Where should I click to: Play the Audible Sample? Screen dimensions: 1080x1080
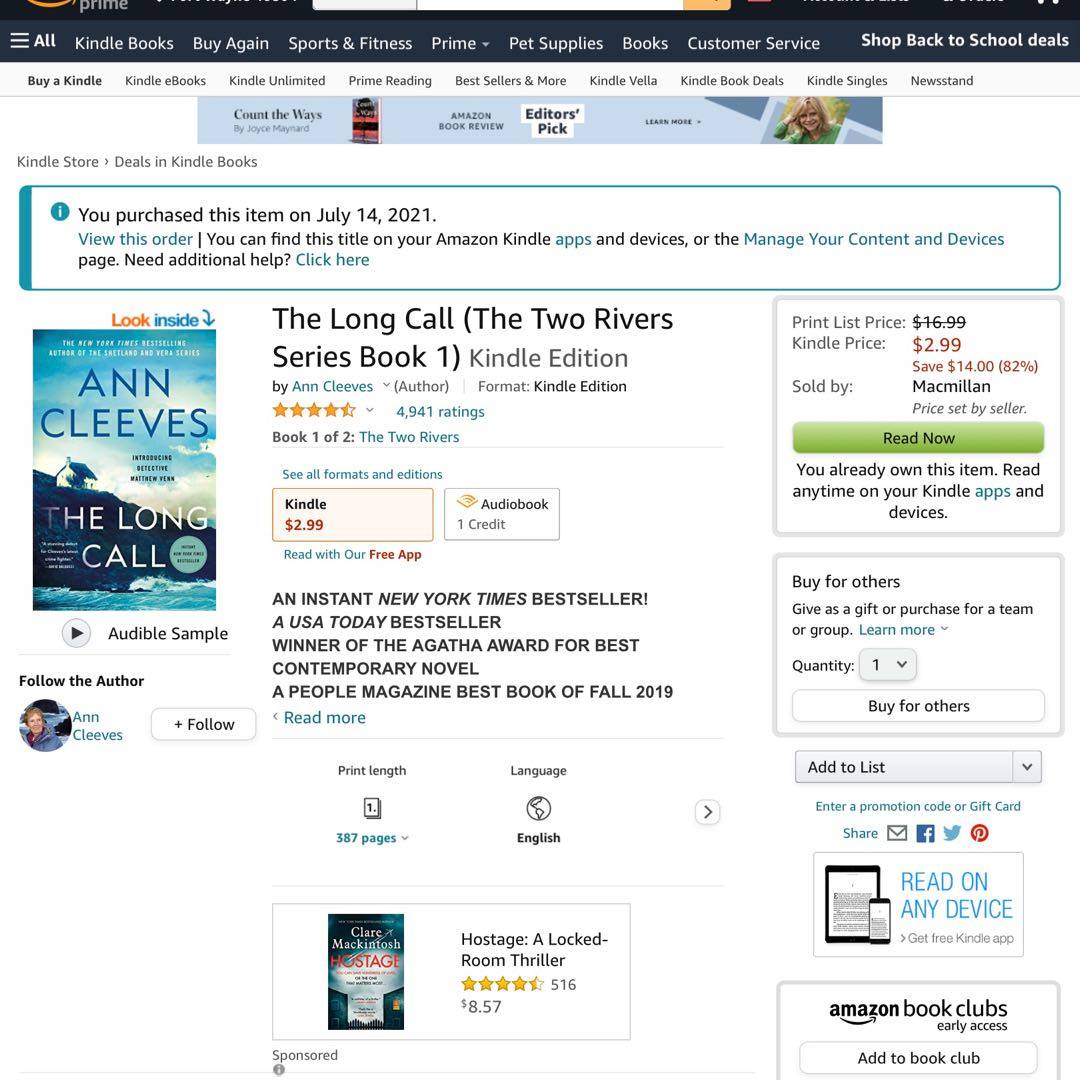[x=76, y=633]
